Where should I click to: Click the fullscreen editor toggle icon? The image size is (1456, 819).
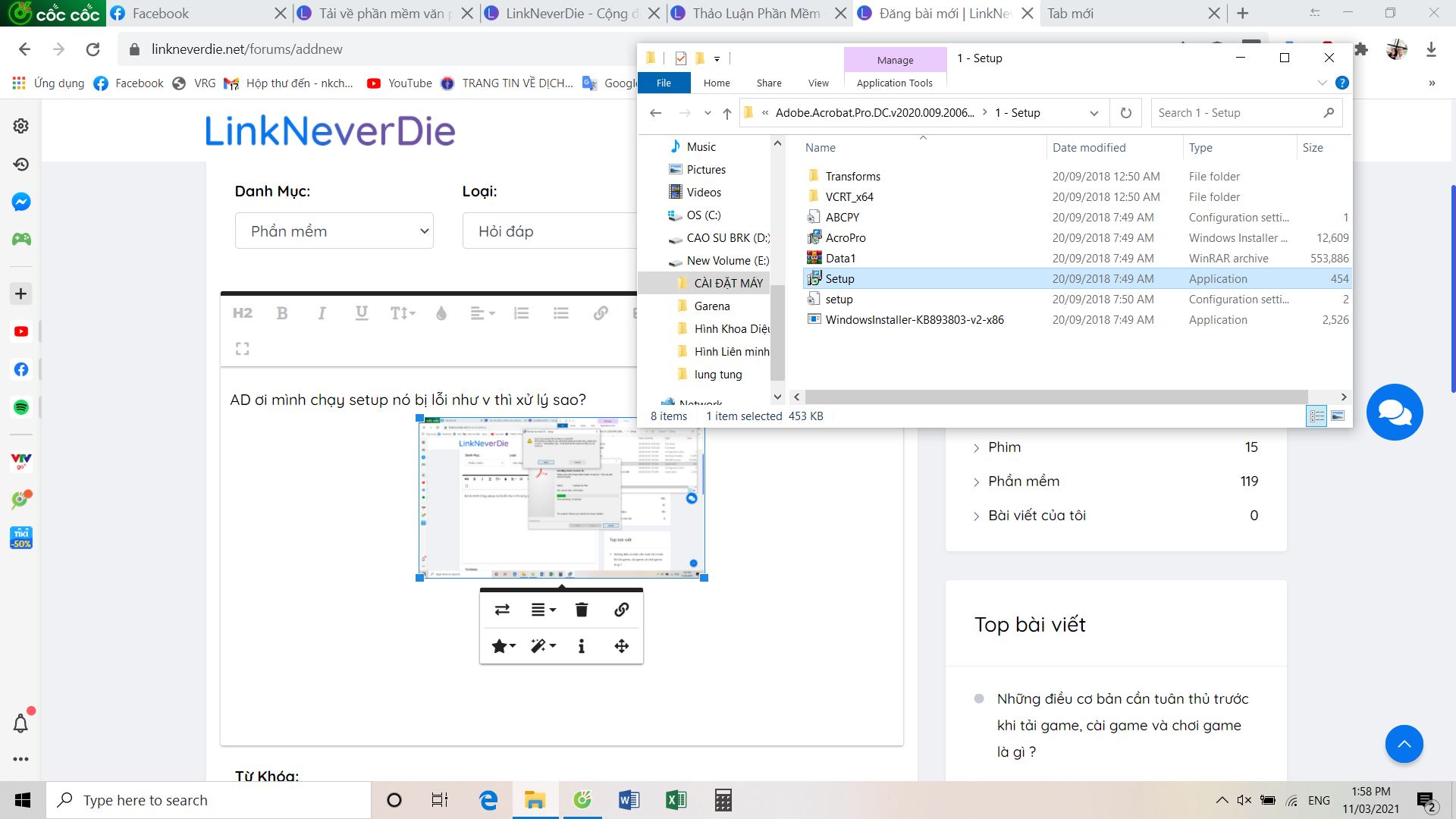[243, 349]
